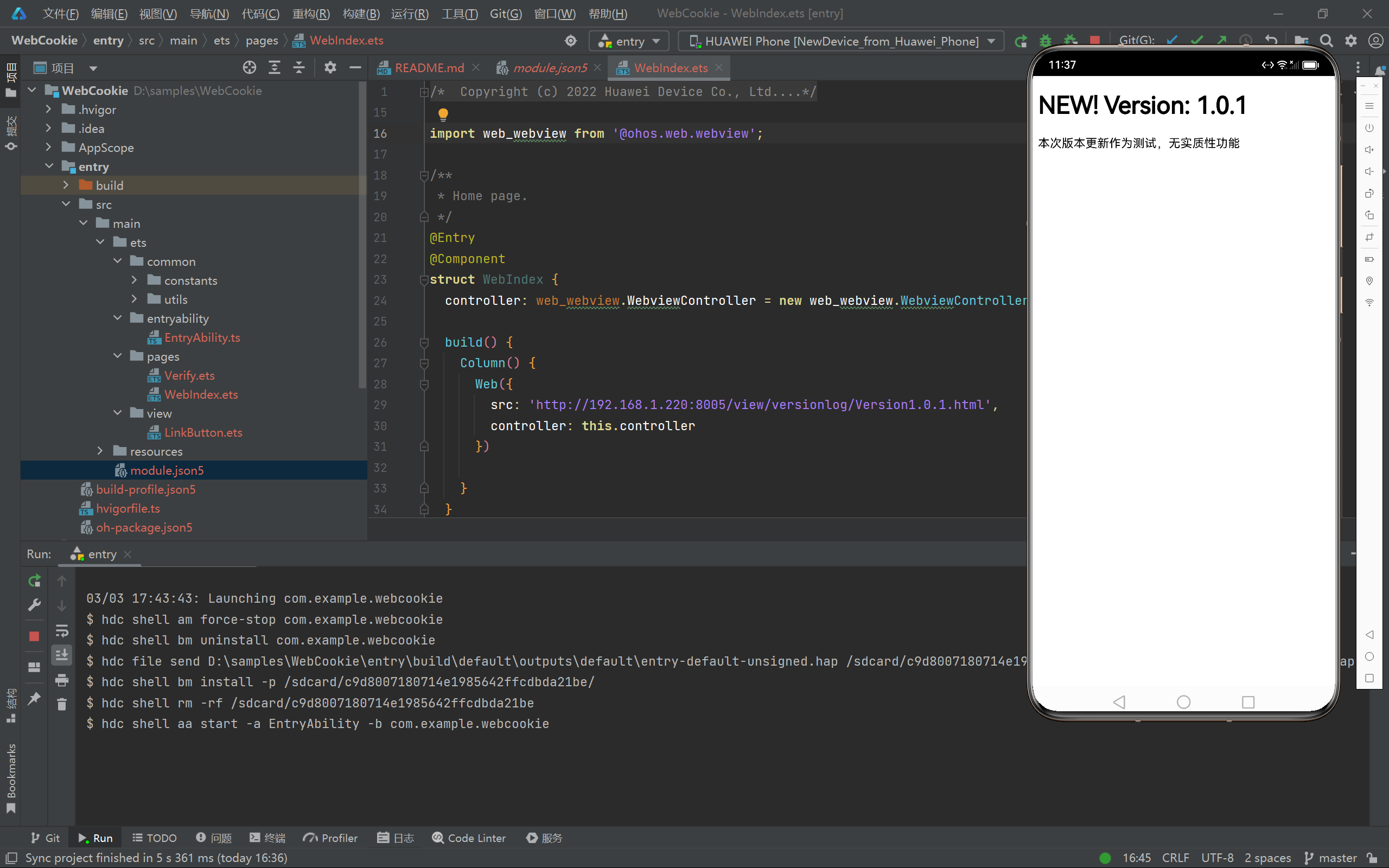Image resolution: width=1389 pixels, height=868 pixels.
Task: Click 2 spaces indent in status bar
Action: coord(1267,858)
